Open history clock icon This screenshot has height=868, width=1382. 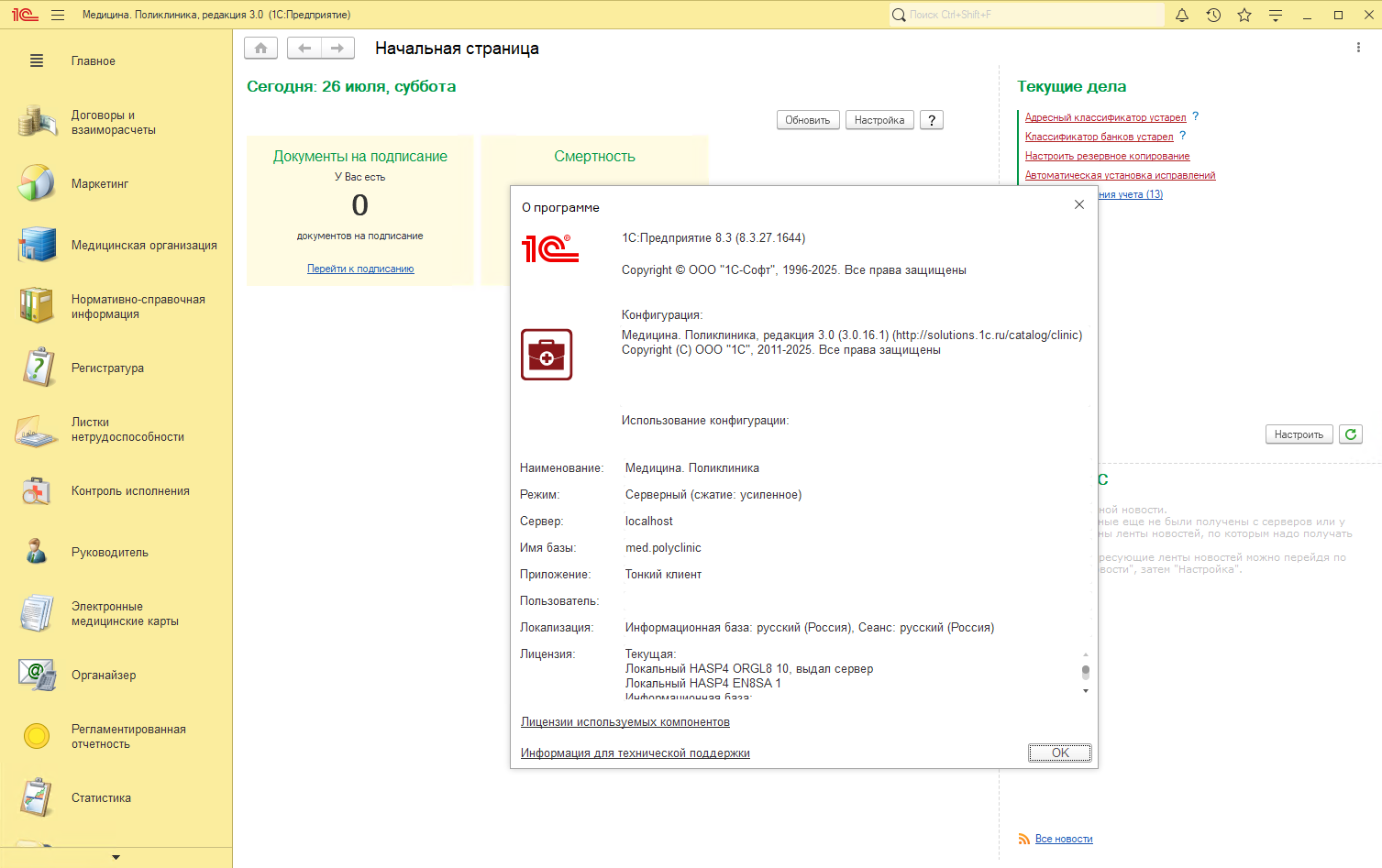pos(1213,15)
